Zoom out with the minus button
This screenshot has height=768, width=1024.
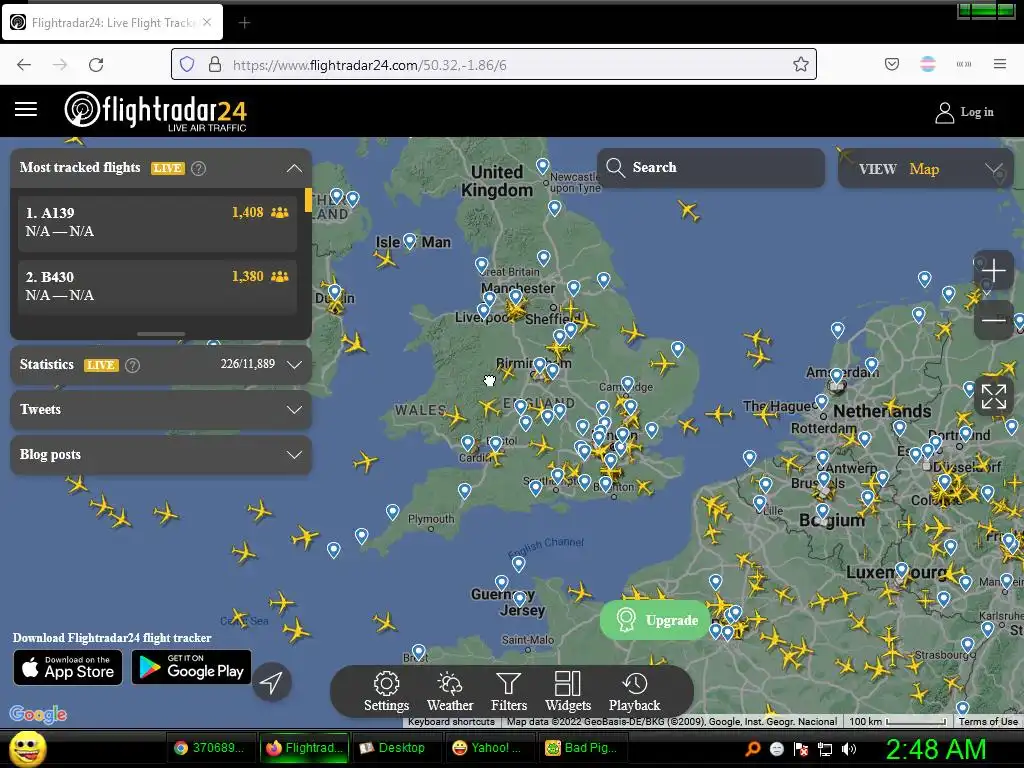pos(993,320)
